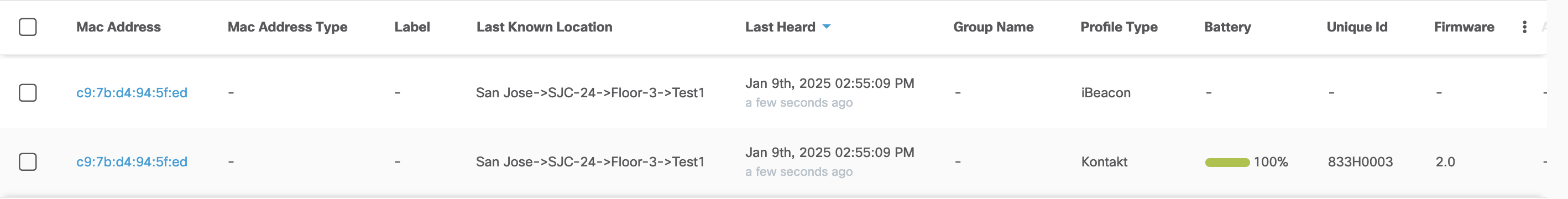Click the Last Known Location column header
The height and width of the screenshot is (199, 1568).
point(544,27)
